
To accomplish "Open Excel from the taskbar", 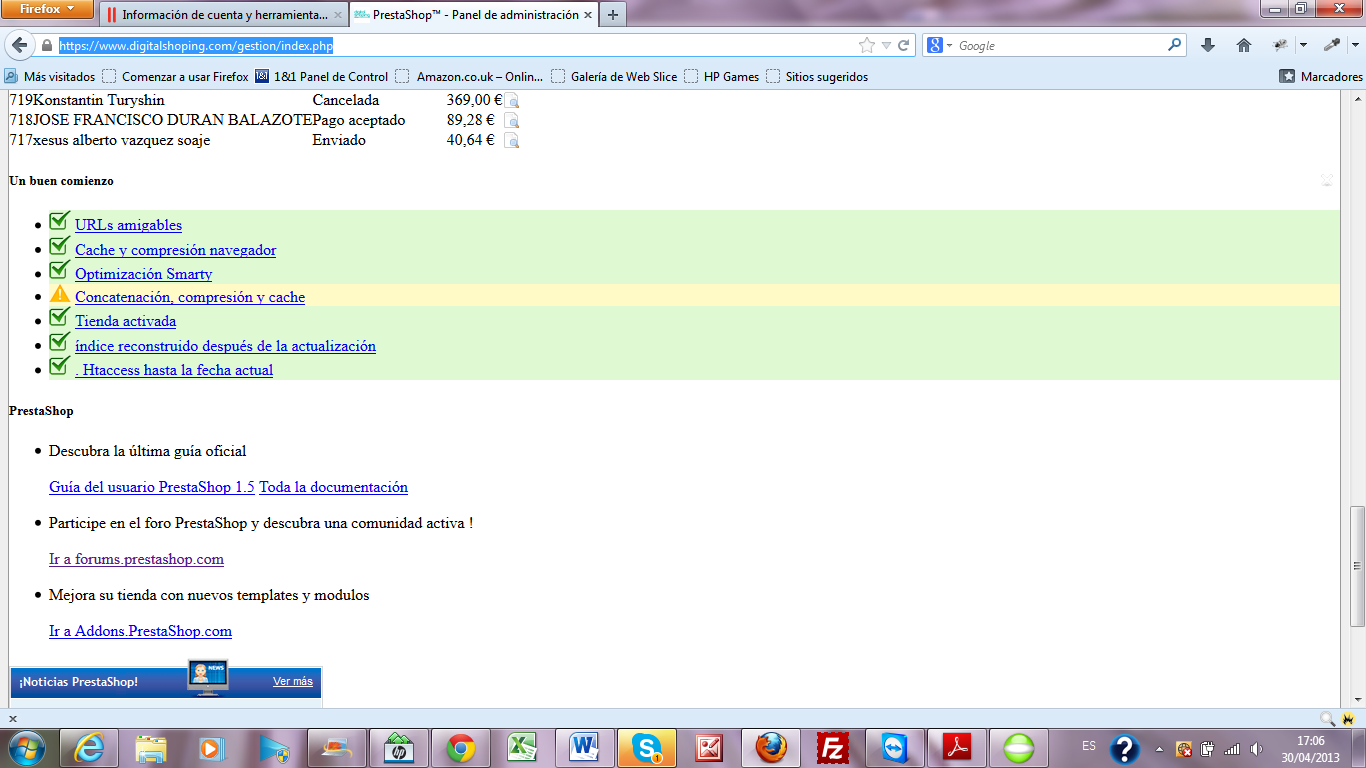I will [522, 748].
